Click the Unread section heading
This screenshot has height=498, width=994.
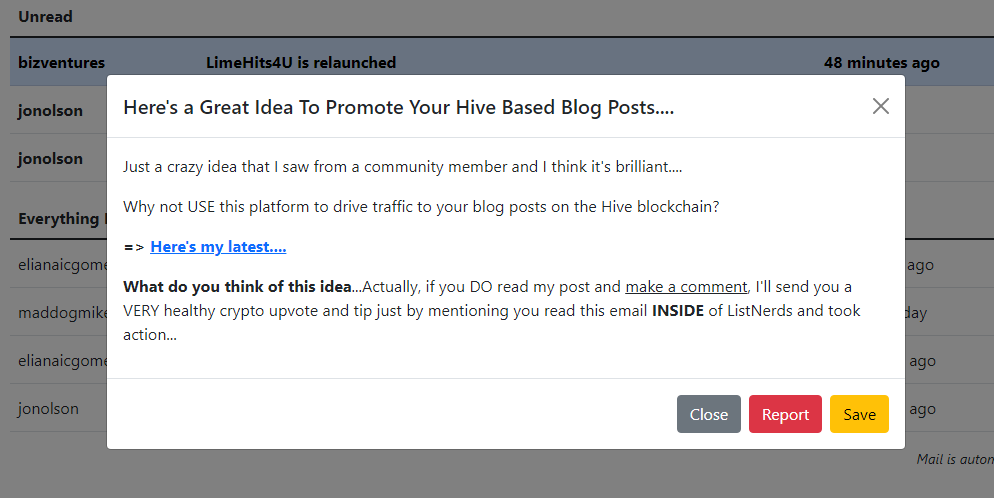[45, 16]
